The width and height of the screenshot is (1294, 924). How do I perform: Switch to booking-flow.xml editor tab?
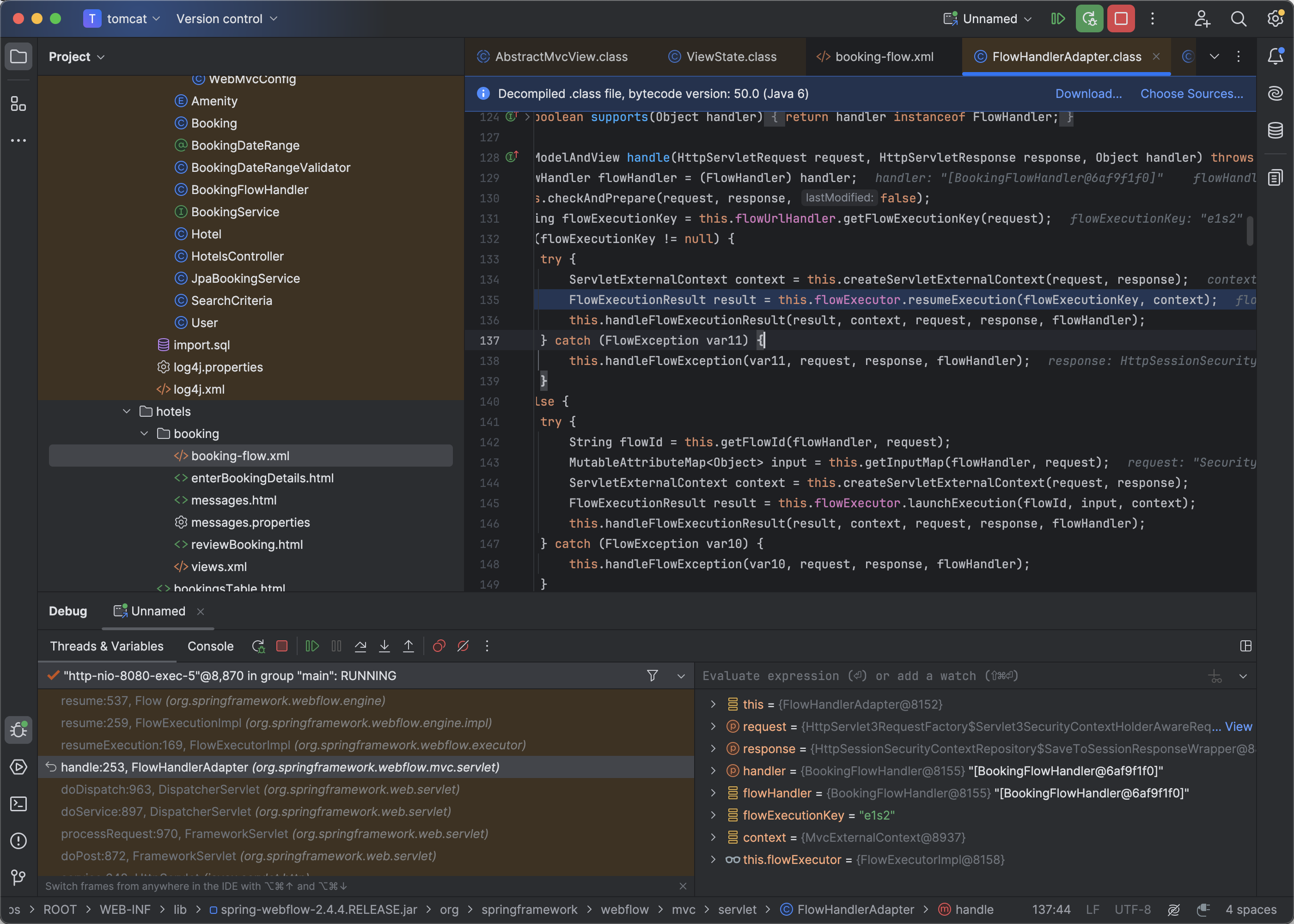pyautogui.click(x=875, y=57)
